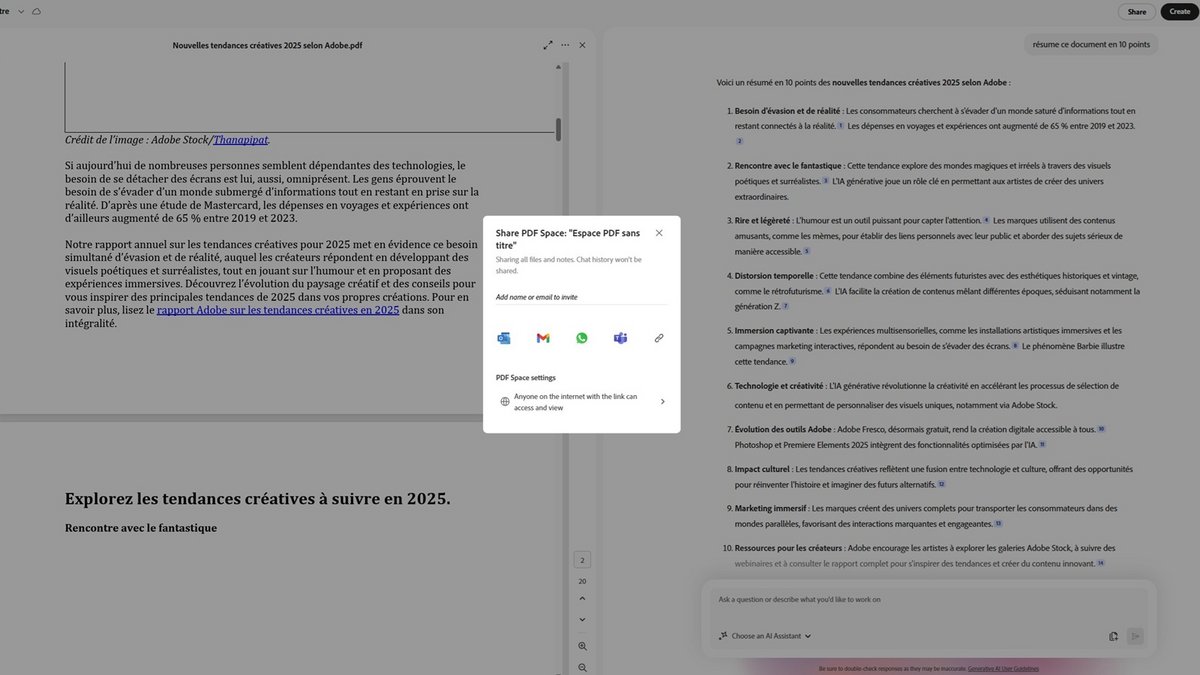The height and width of the screenshot is (675, 1200).
Task: Zoom out of the PDF document
Action: (x=583, y=667)
